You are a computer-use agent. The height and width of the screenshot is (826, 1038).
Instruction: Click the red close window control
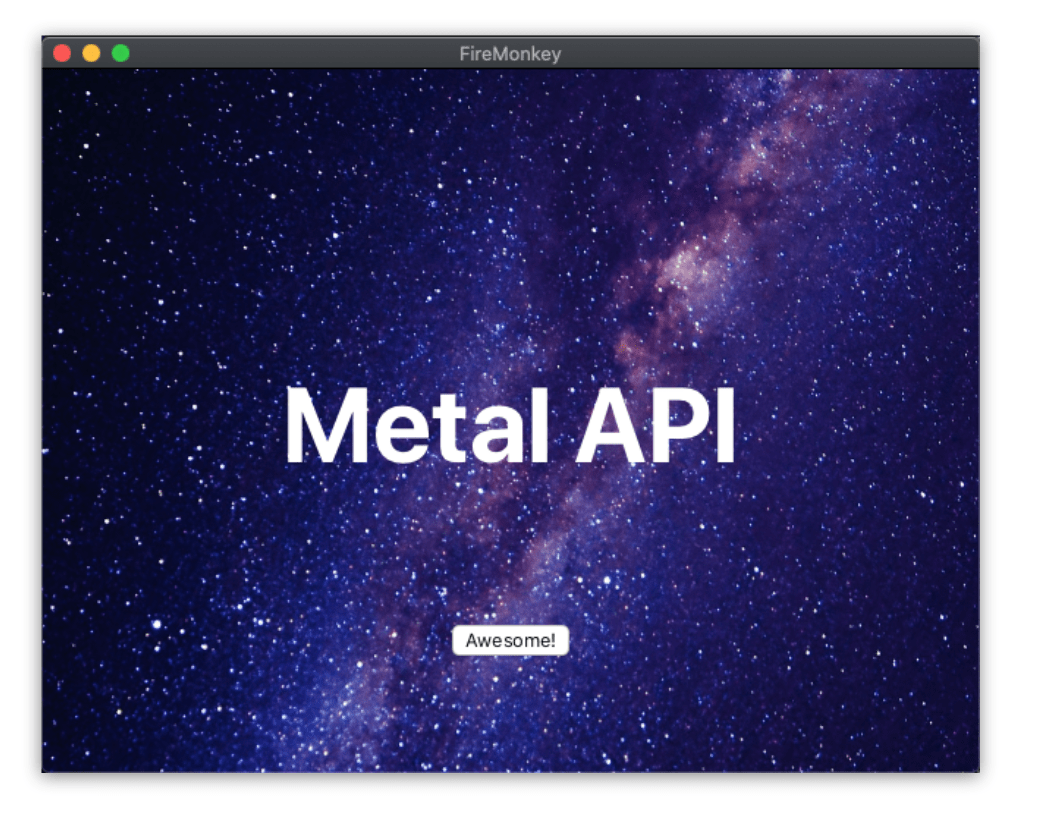click(62, 53)
